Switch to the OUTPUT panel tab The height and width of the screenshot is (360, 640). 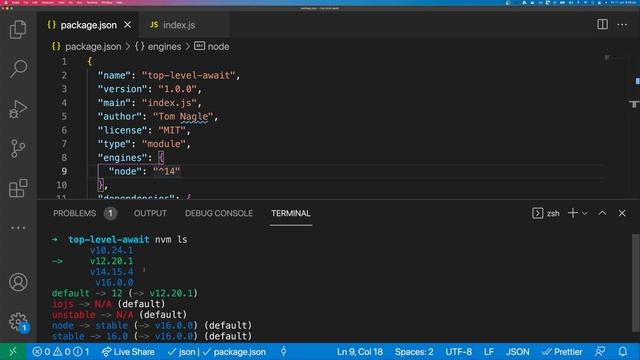(x=150, y=213)
